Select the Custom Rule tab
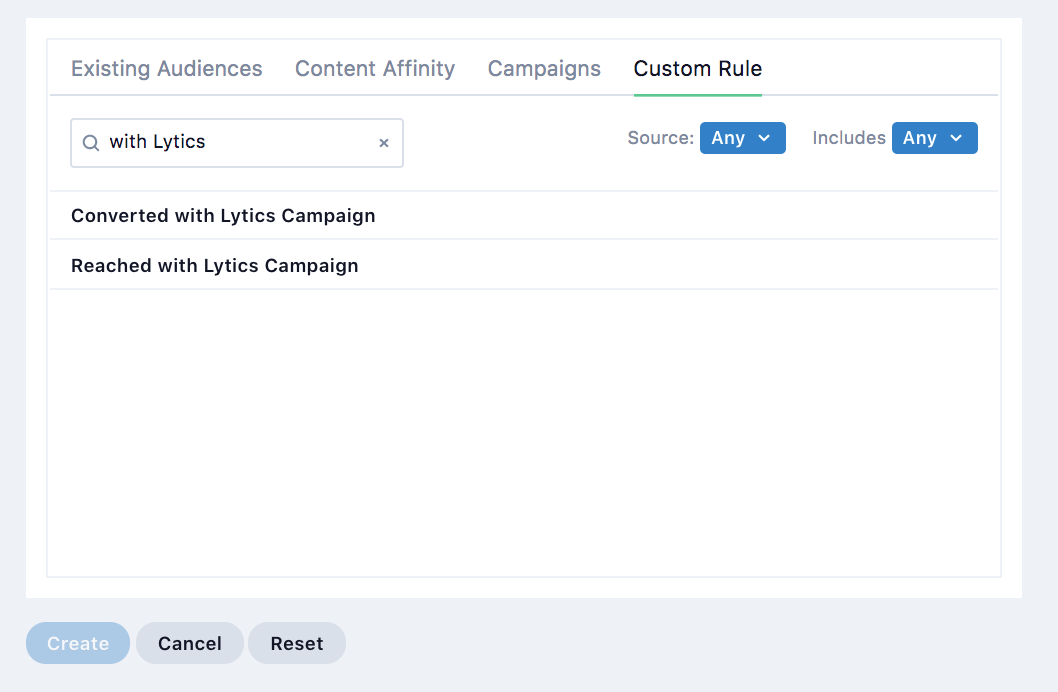Viewport: 1058px width, 692px height. [698, 69]
